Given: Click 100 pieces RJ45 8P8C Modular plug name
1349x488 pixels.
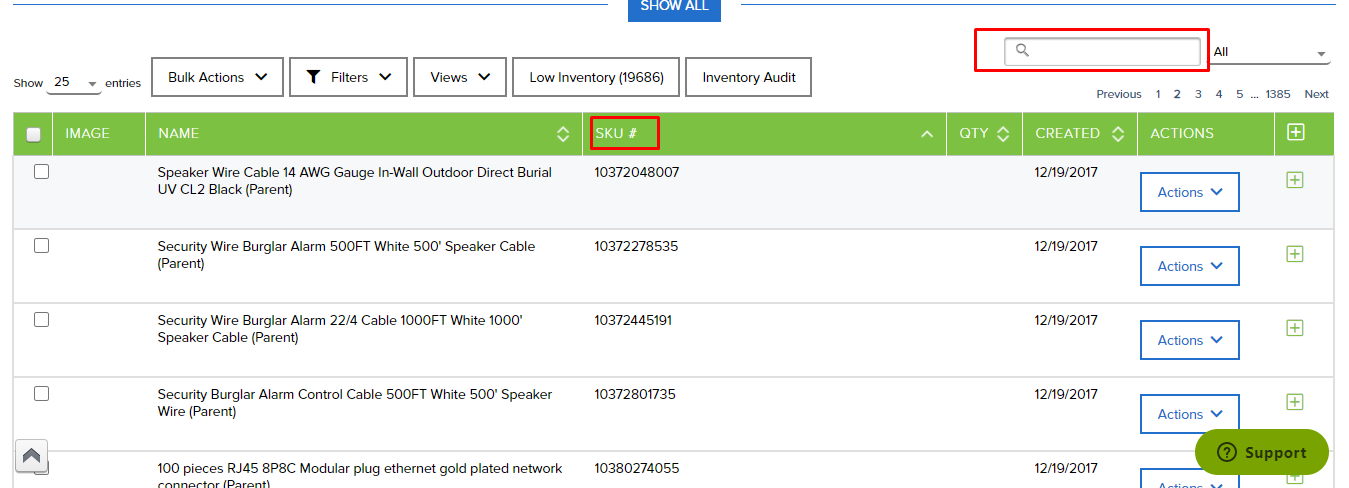Looking at the screenshot, I should point(360,475).
